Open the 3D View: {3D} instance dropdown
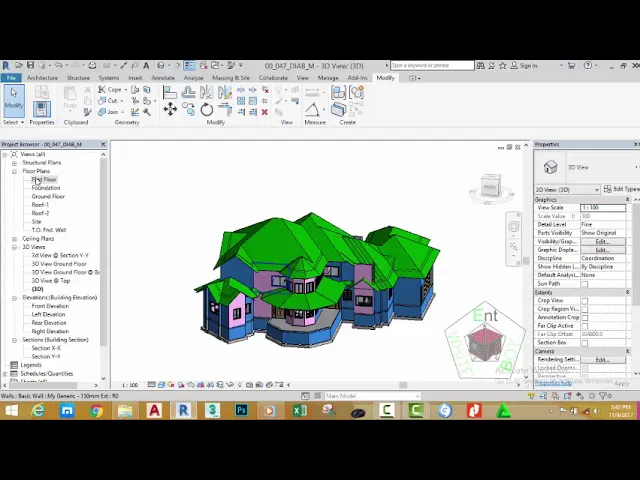The width and height of the screenshot is (640, 480). coord(567,189)
